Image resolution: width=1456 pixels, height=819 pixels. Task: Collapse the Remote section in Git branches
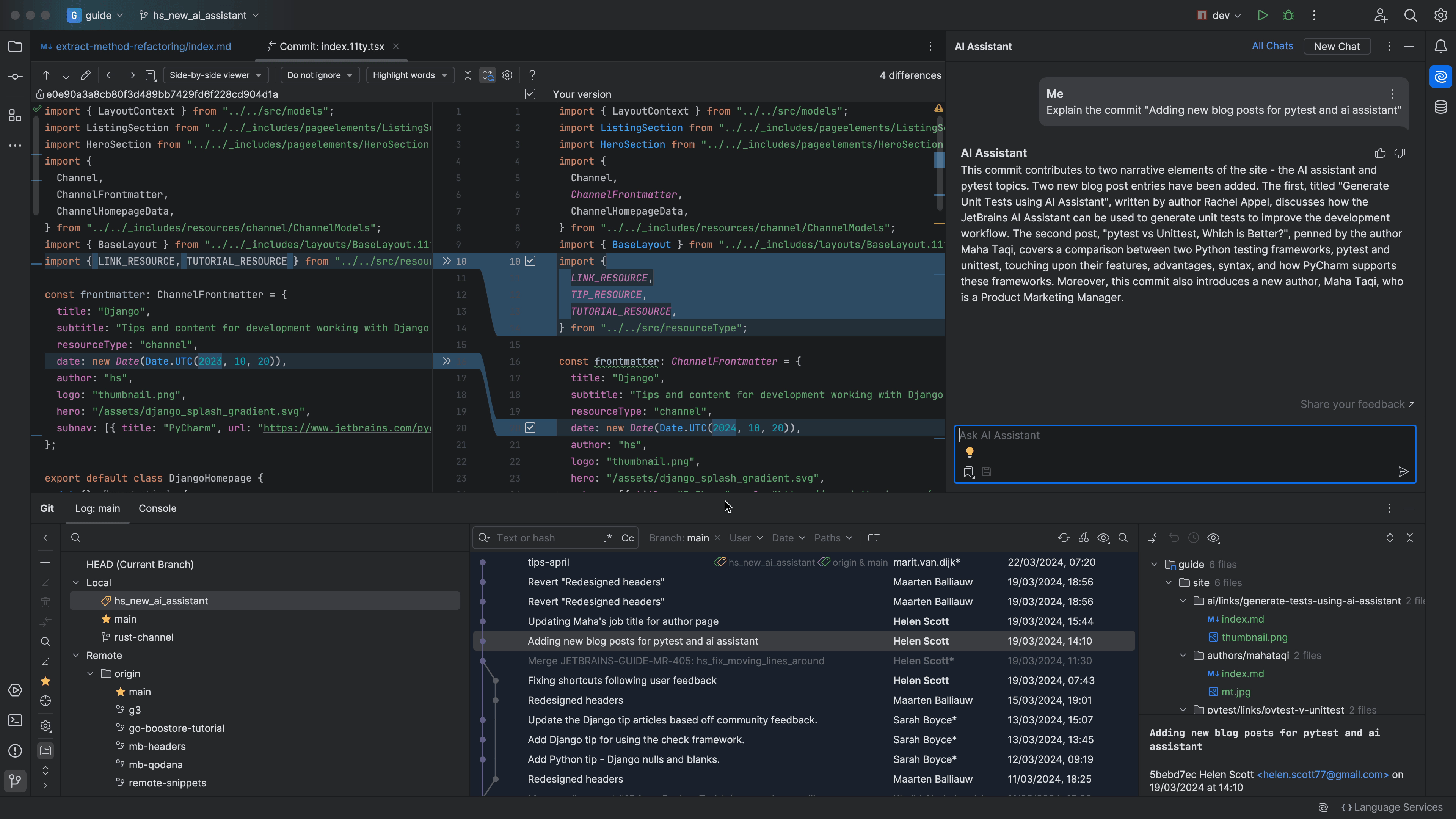tap(77, 655)
